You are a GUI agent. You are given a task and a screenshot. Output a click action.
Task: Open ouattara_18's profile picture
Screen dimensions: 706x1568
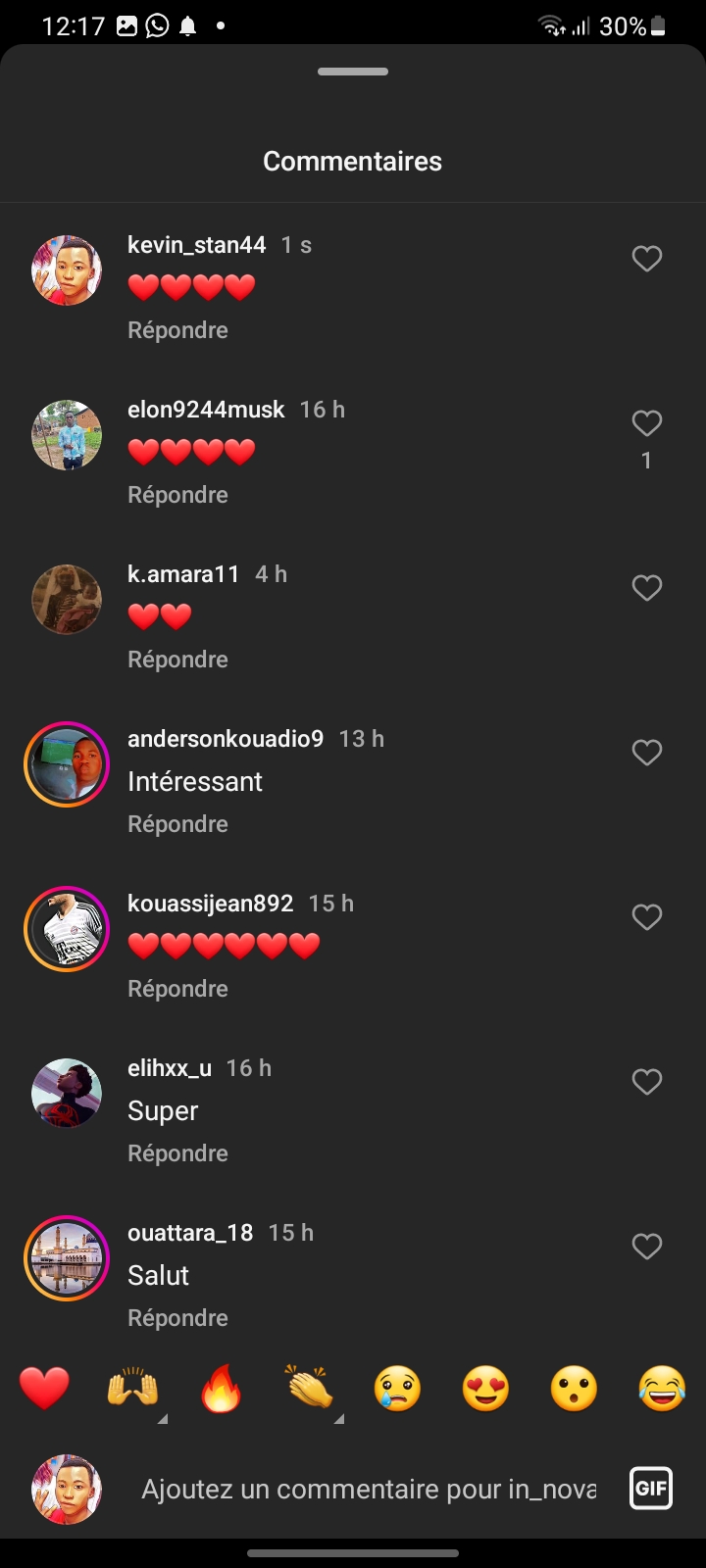67,1258
